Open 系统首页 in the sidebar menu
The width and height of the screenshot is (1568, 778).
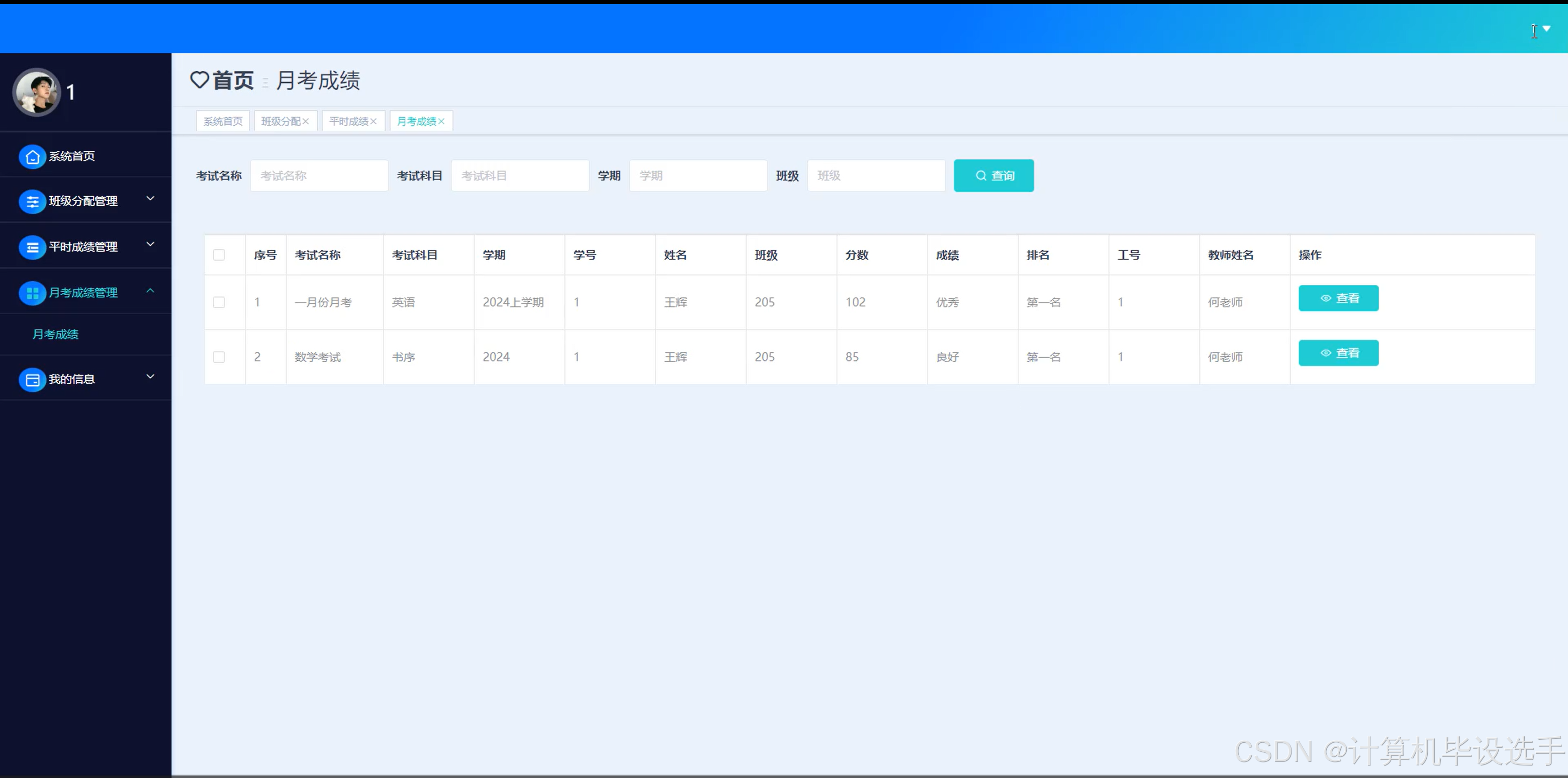point(72,156)
